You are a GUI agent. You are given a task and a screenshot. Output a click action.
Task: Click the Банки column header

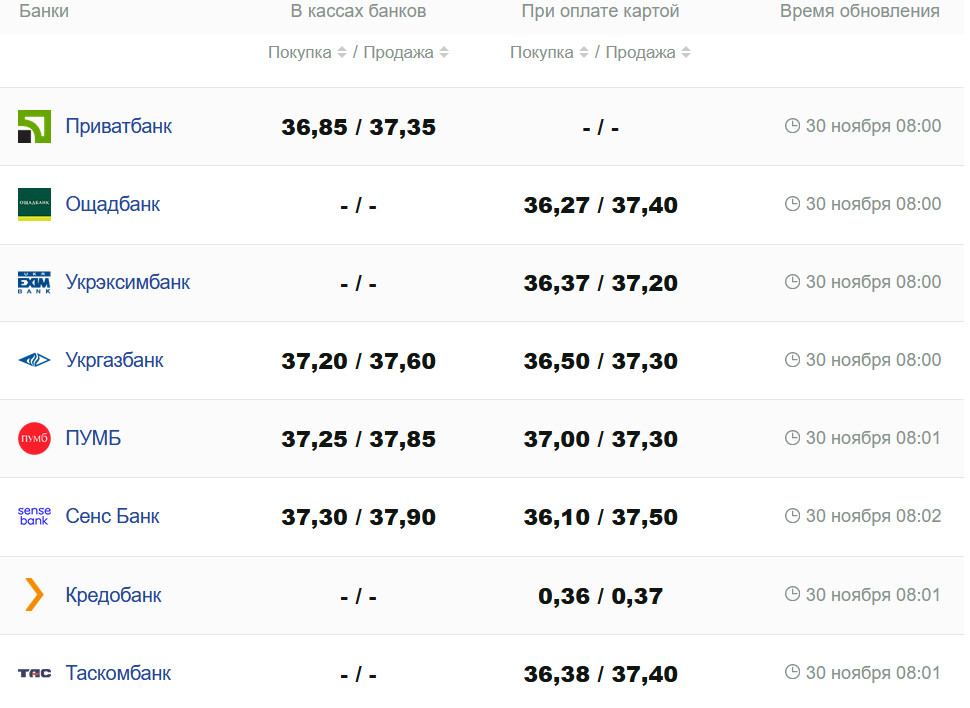[x=44, y=12]
